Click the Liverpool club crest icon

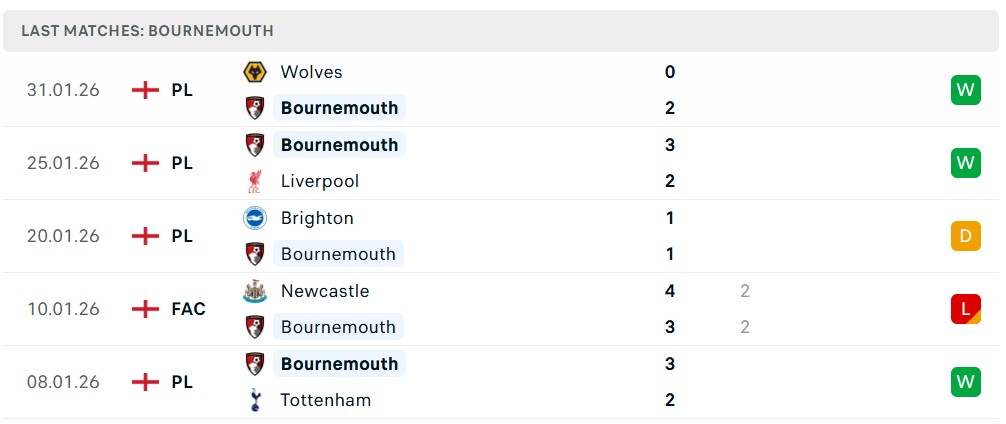[255, 181]
